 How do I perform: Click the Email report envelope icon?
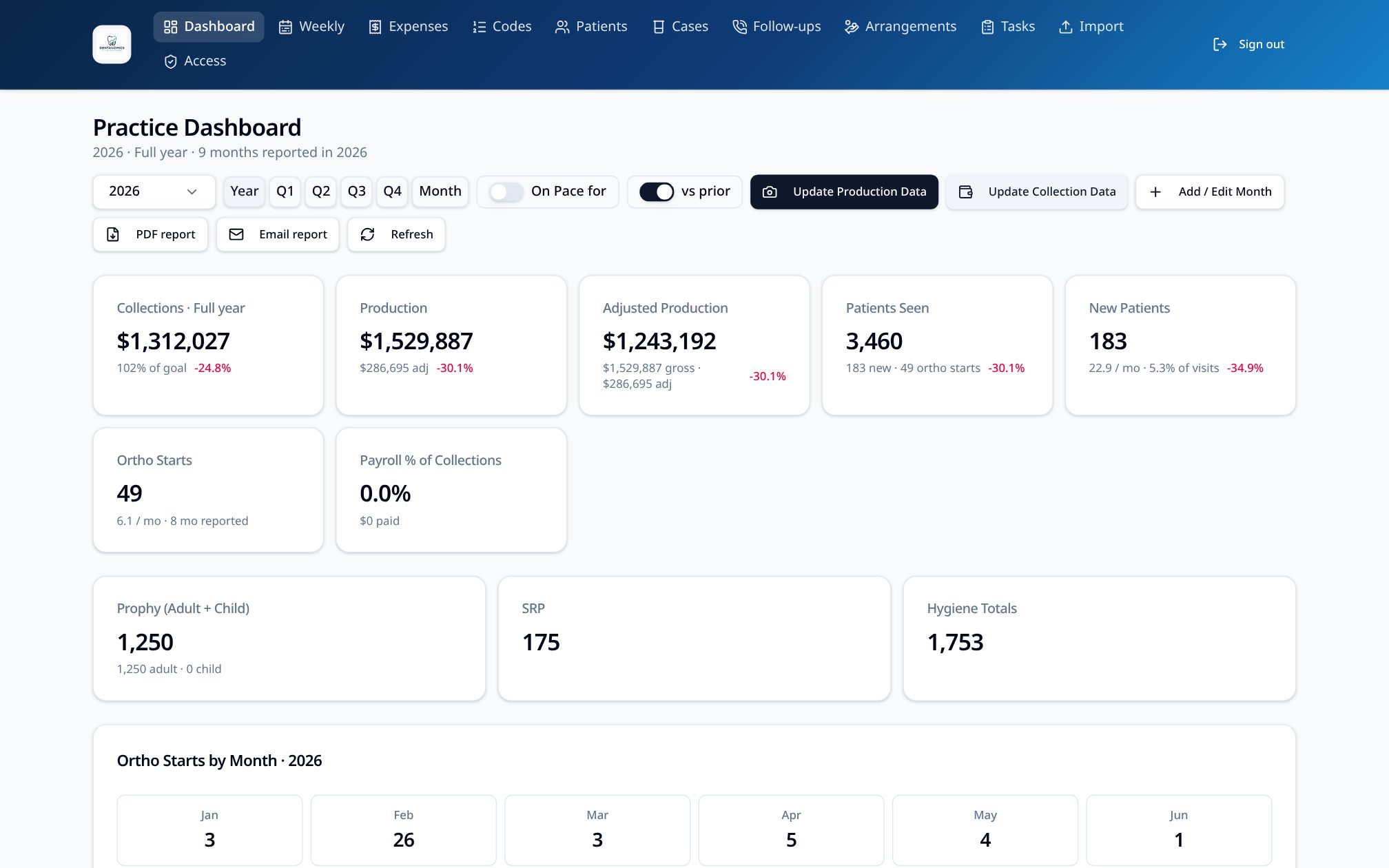[236, 234]
